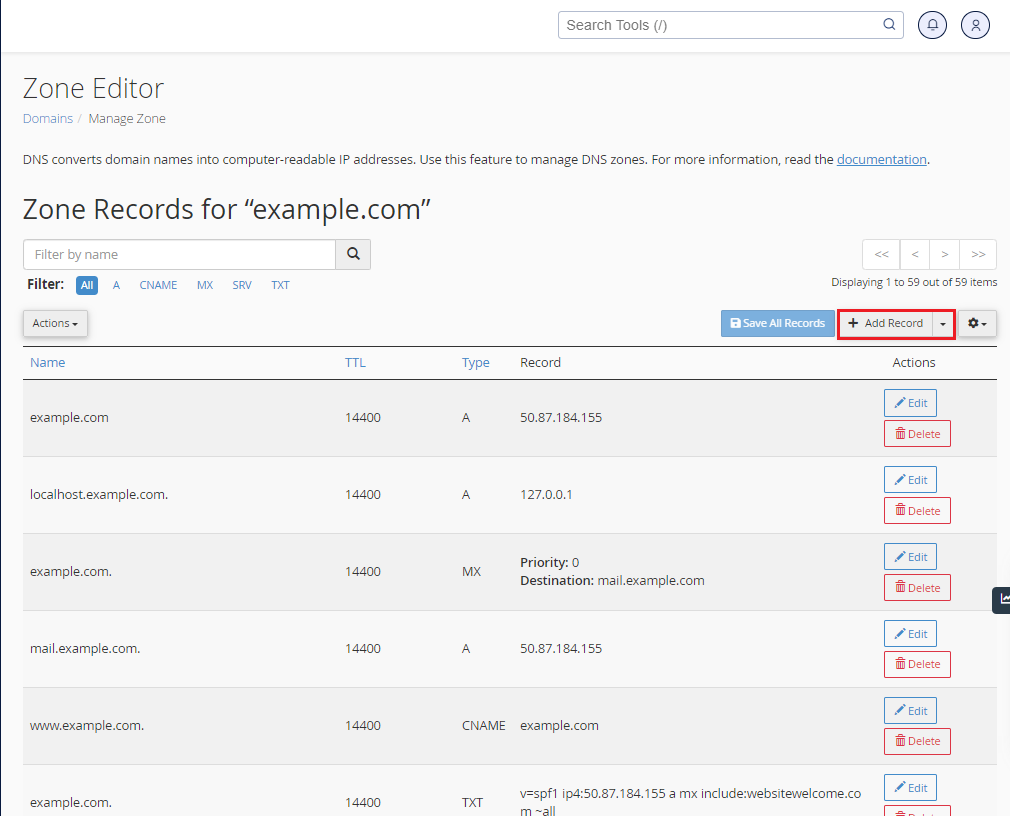
Task: Focus the Filter by name field
Action: pyautogui.click(x=180, y=254)
